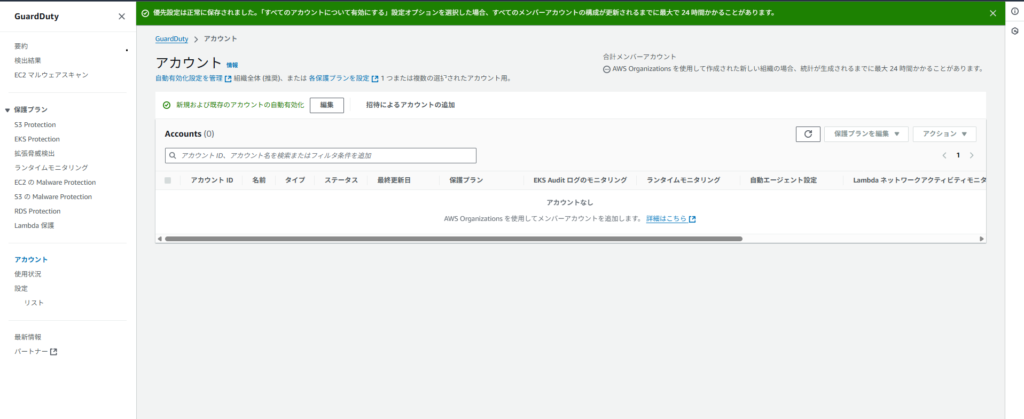The width and height of the screenshot is (1024, 419).
Task: Click page number 1 in pagination
Action: click(x=958, y=155)
